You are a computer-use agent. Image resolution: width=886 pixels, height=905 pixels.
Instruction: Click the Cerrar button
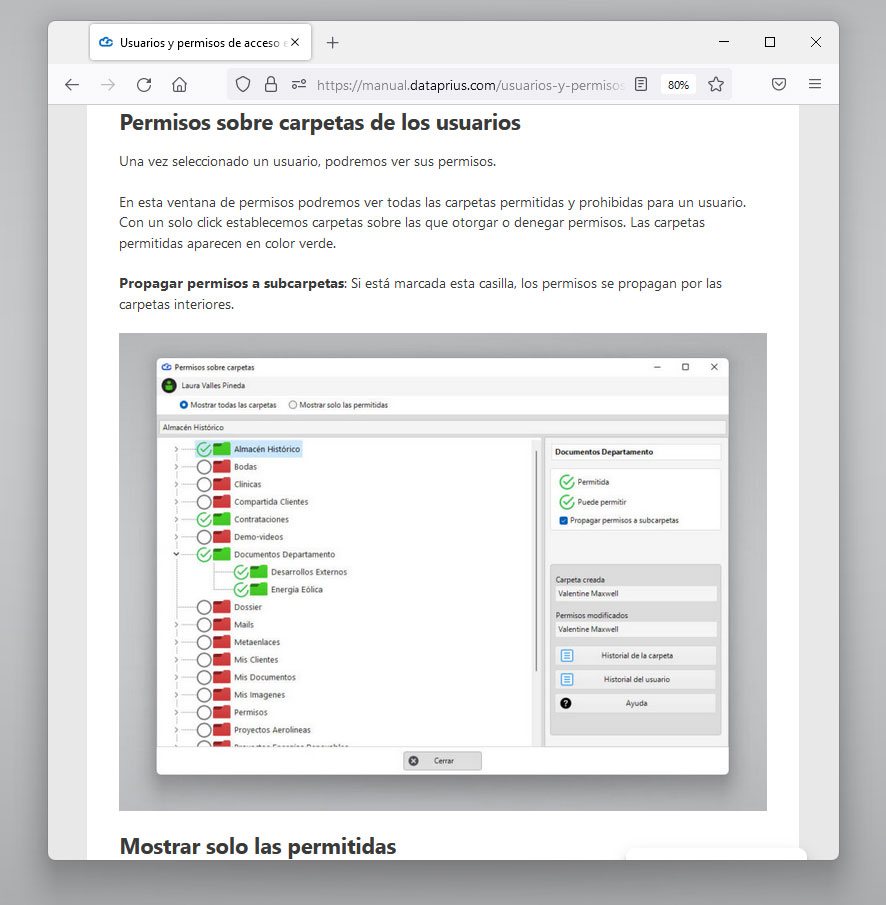(x=442, y=761)
